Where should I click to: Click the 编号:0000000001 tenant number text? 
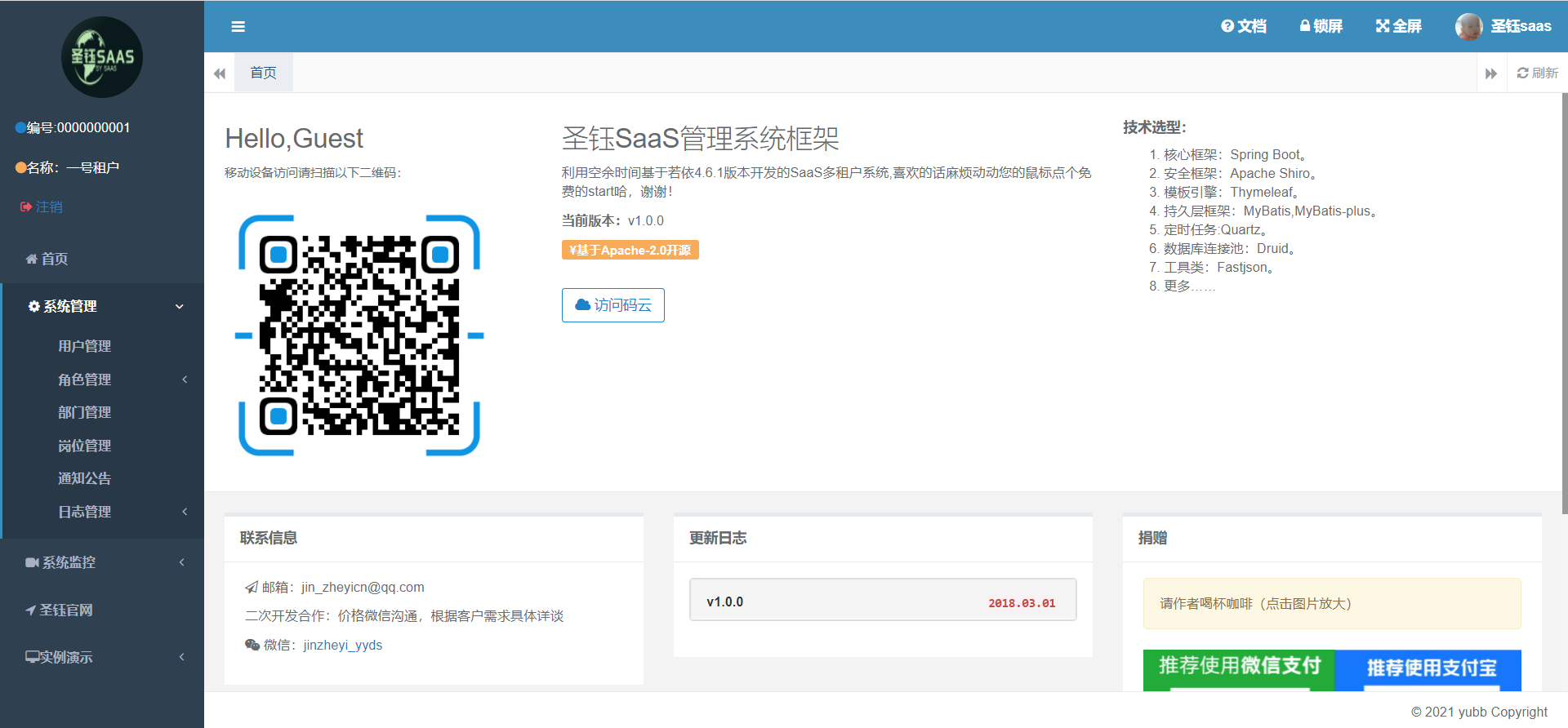(78, 128)
